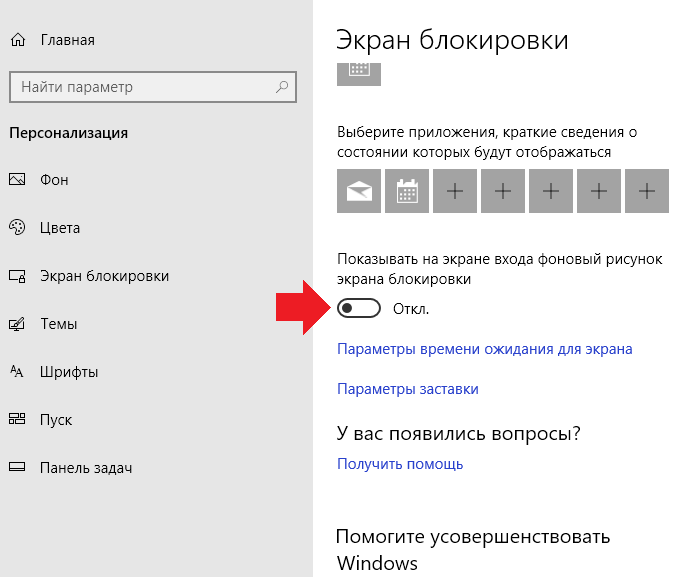Open the Главная settings page
This screenshot has width=700, height=577.
coord(68,40)
